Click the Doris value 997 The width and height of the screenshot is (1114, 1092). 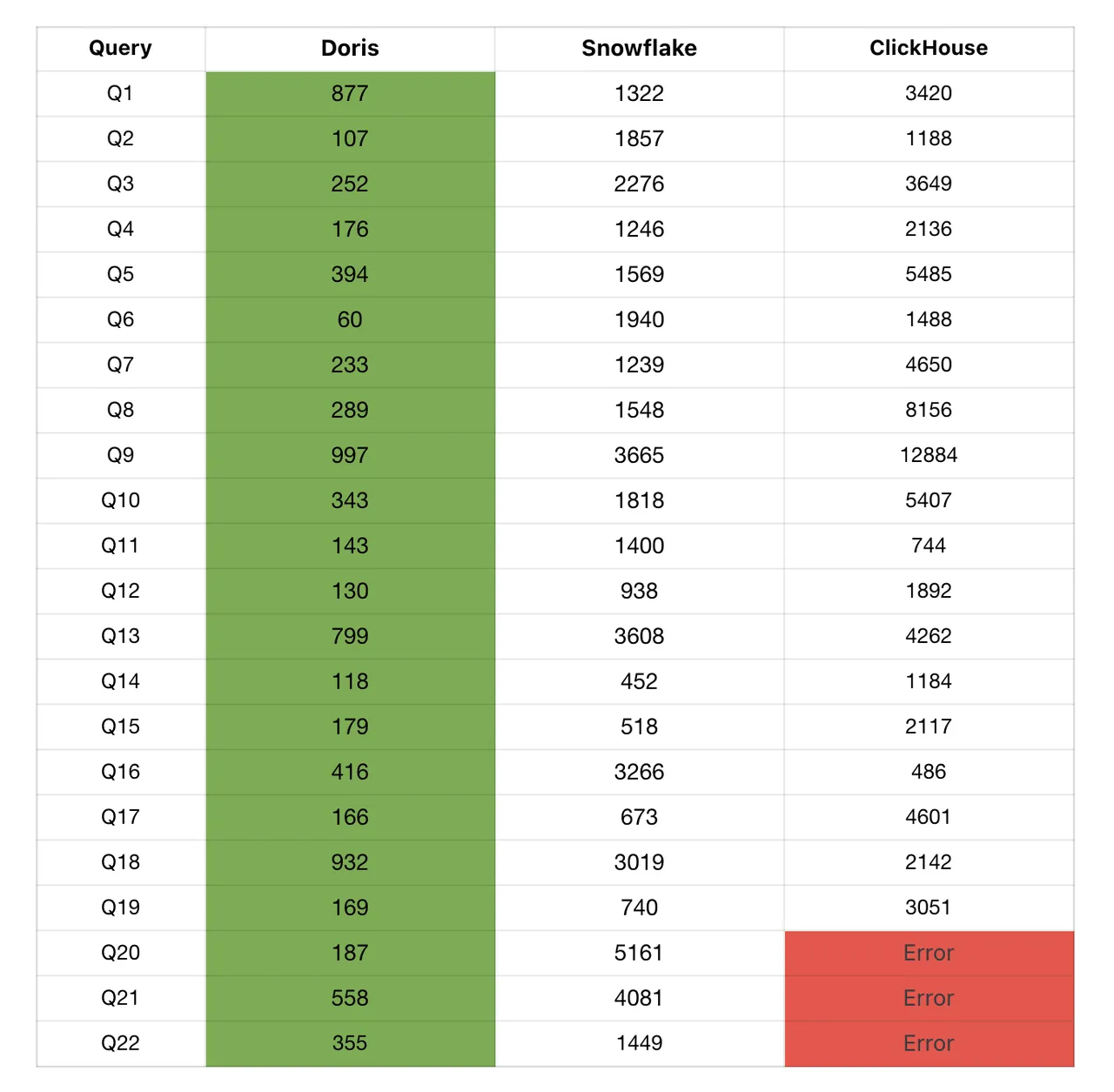(x=350, y=456)
